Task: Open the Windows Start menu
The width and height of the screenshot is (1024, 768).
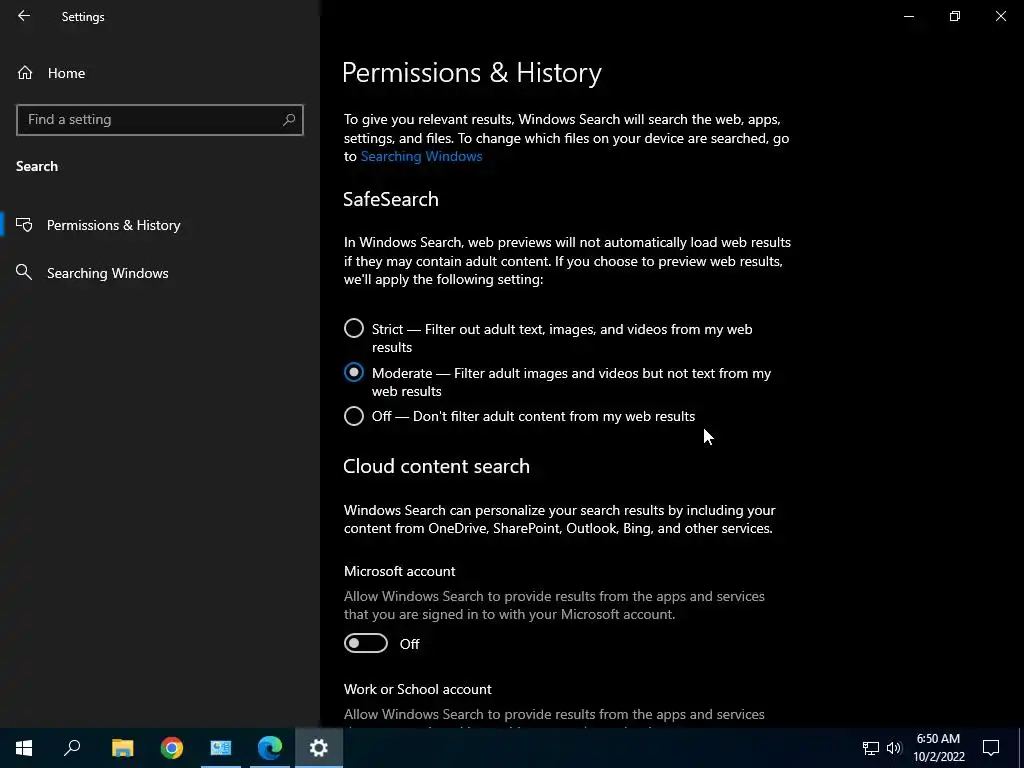Action: coord(24,748)
